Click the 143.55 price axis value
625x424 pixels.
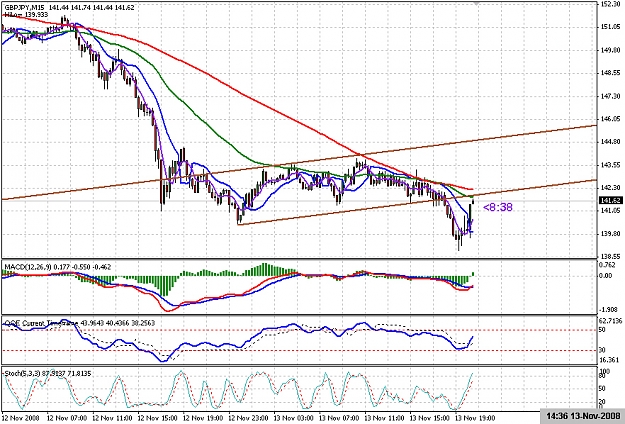click(x=609, y=165)
